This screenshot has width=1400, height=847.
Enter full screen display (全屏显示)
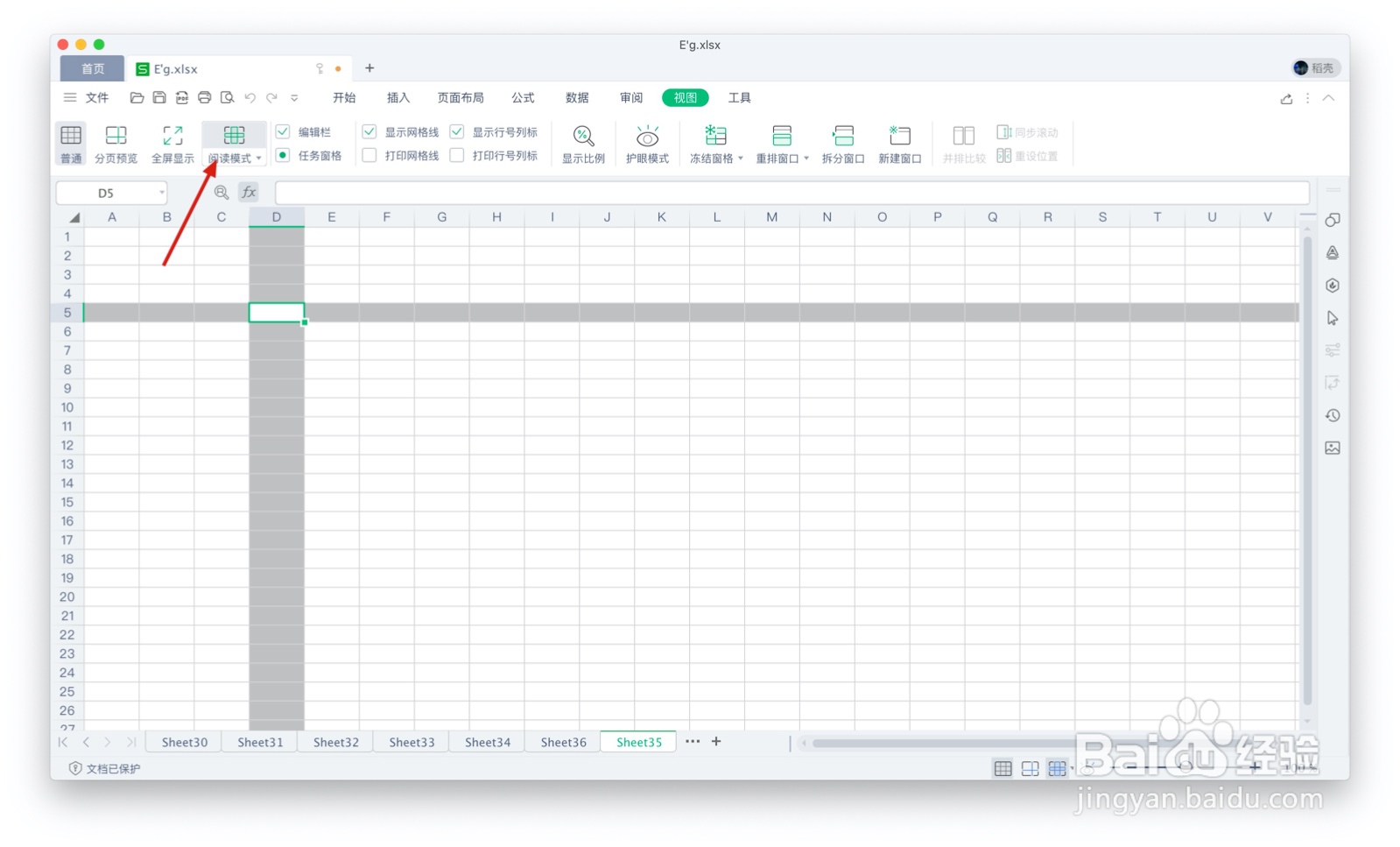click(x=172, y=144)
